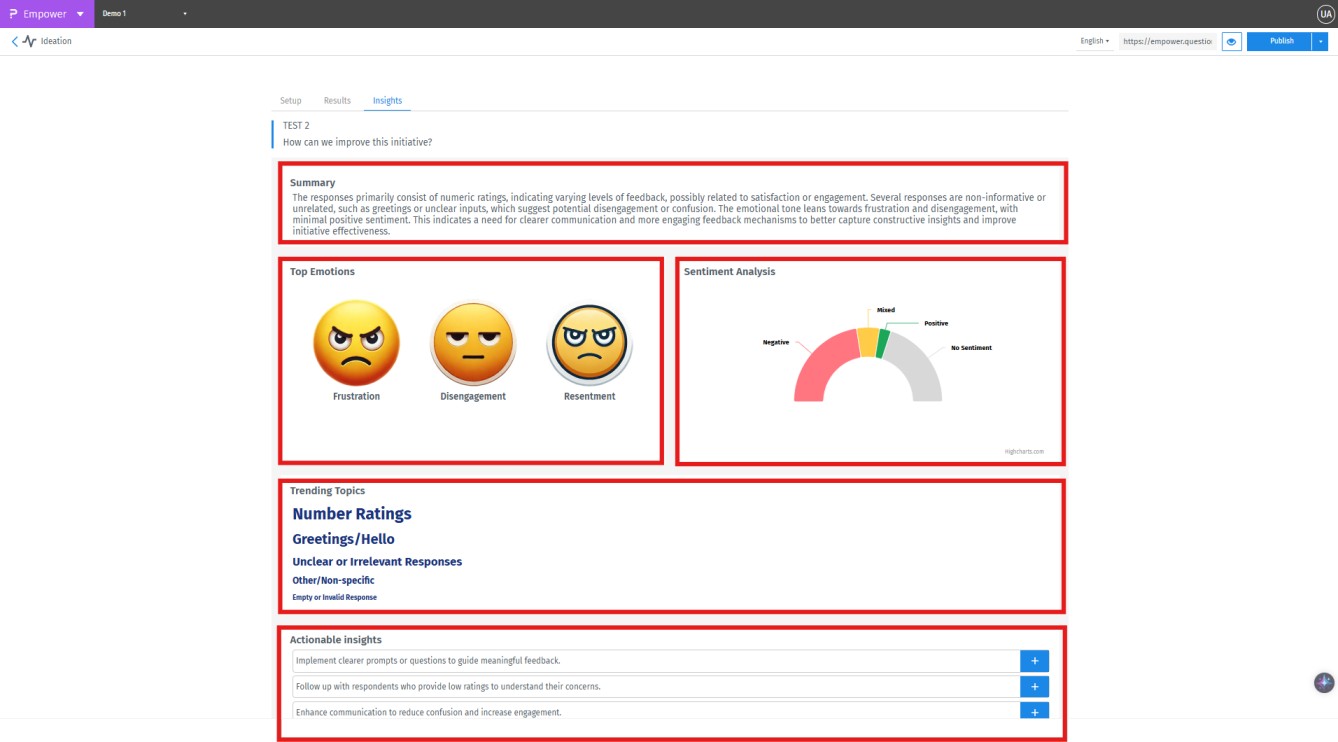Click the Resentment emoji icon
Image resolution: width=1338 pixels, height=742 pixels.
(x=589, y=343)
